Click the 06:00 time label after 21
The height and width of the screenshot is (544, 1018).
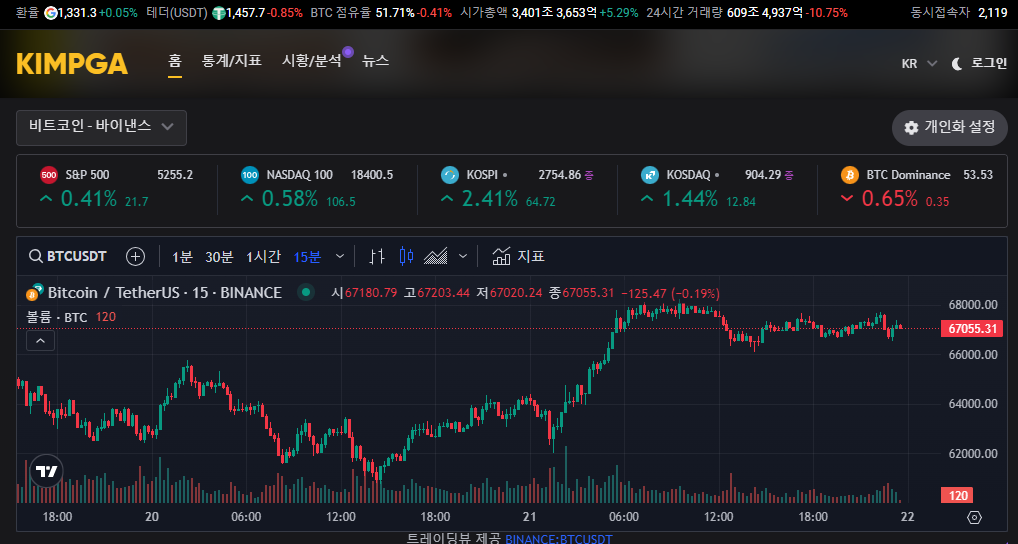pyautogui.click(x=624, y=517)
